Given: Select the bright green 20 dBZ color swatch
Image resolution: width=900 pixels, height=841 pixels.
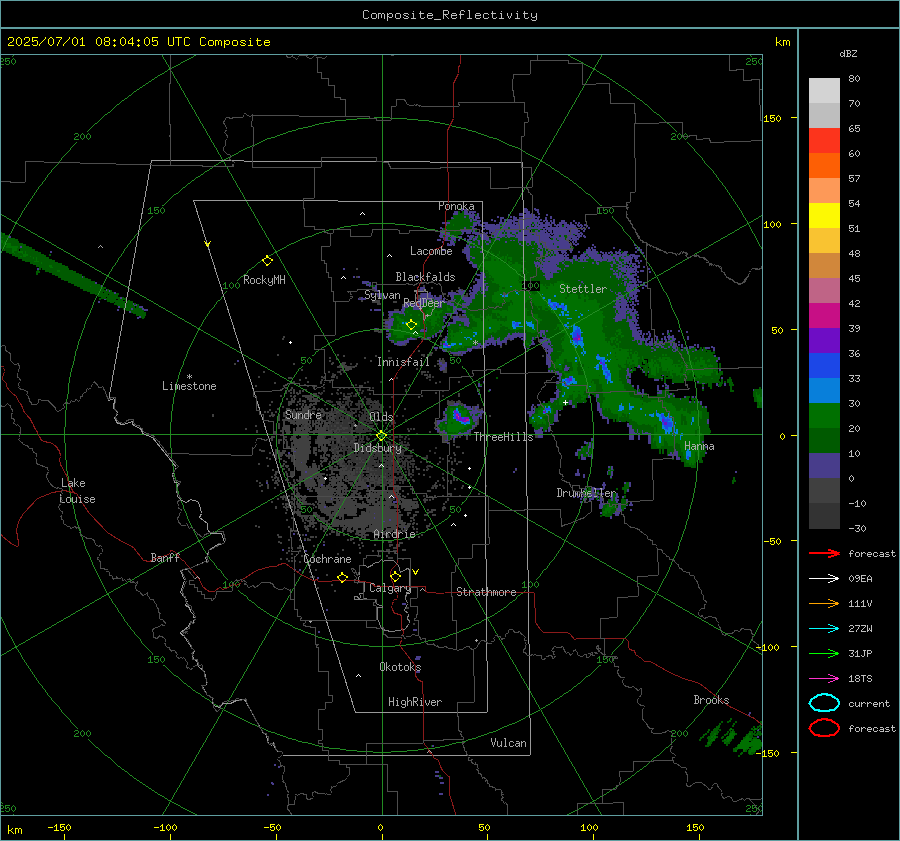Looking at the screenshot, I should pyautogui.click(x=824, y=415).
